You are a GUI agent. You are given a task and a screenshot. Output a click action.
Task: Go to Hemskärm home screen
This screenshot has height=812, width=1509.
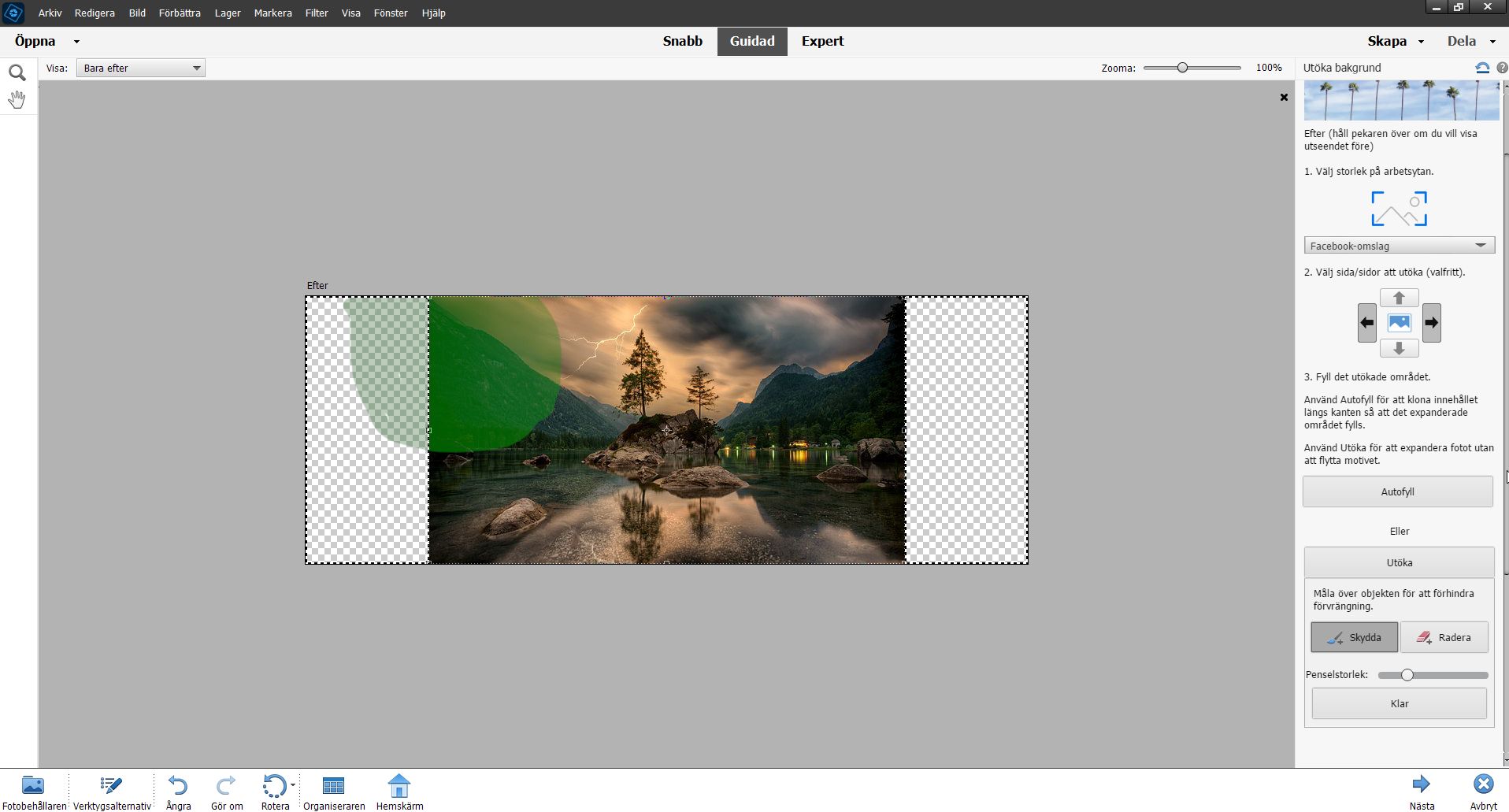(x=399, y=792)
